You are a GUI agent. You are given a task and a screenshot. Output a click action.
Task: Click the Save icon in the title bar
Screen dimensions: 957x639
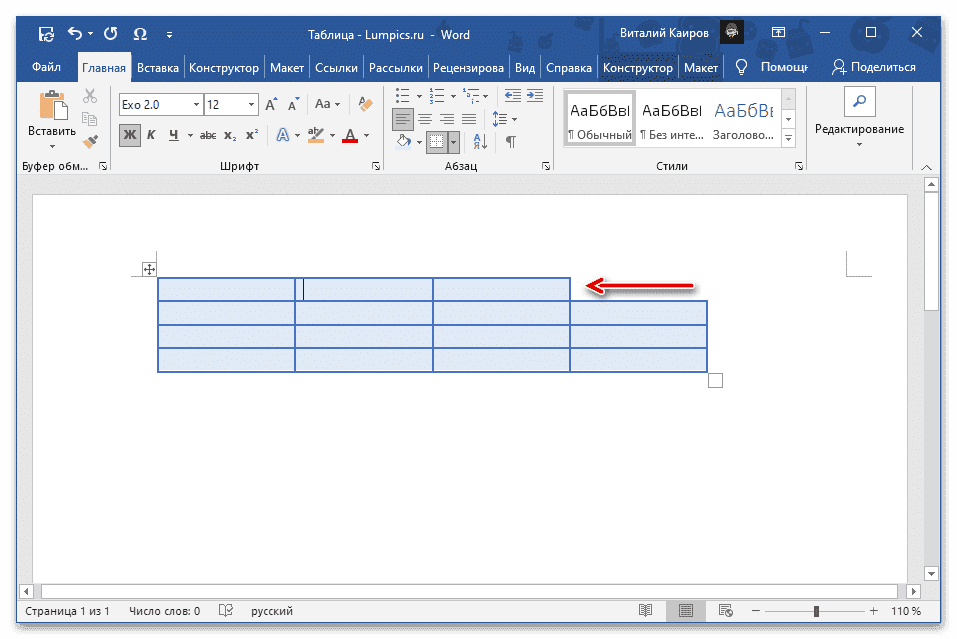point(46,35)
